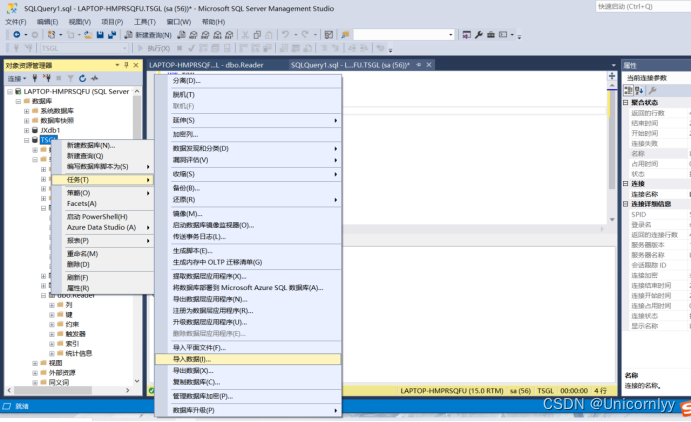Screen dimensions: 691x422
Task: Click the DMX query icon
Action: (205, 35)
